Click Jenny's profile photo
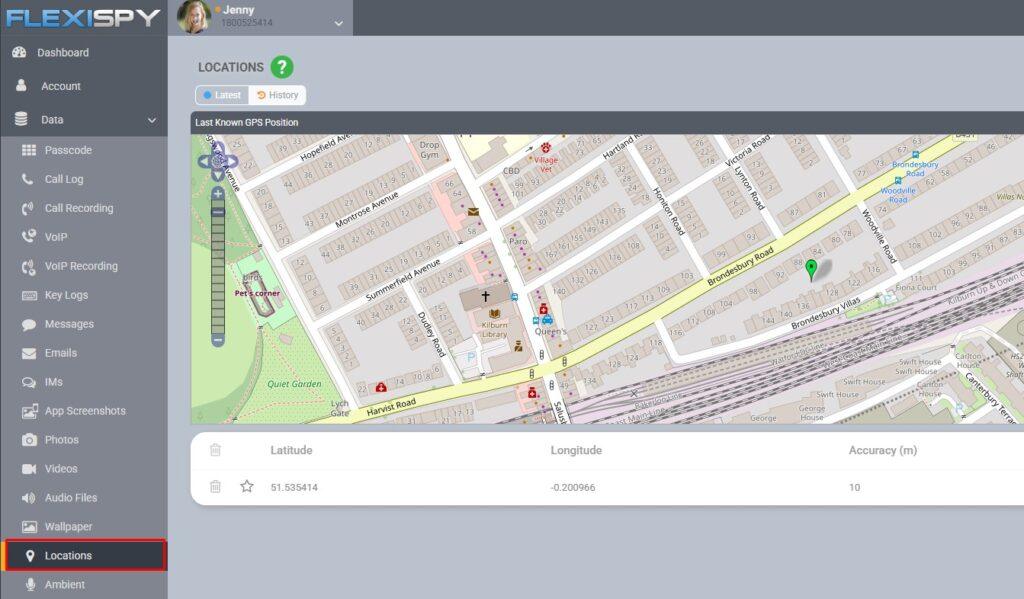Screen dimensions: 1024x599 pyautogui.click(x=194, y=16)
